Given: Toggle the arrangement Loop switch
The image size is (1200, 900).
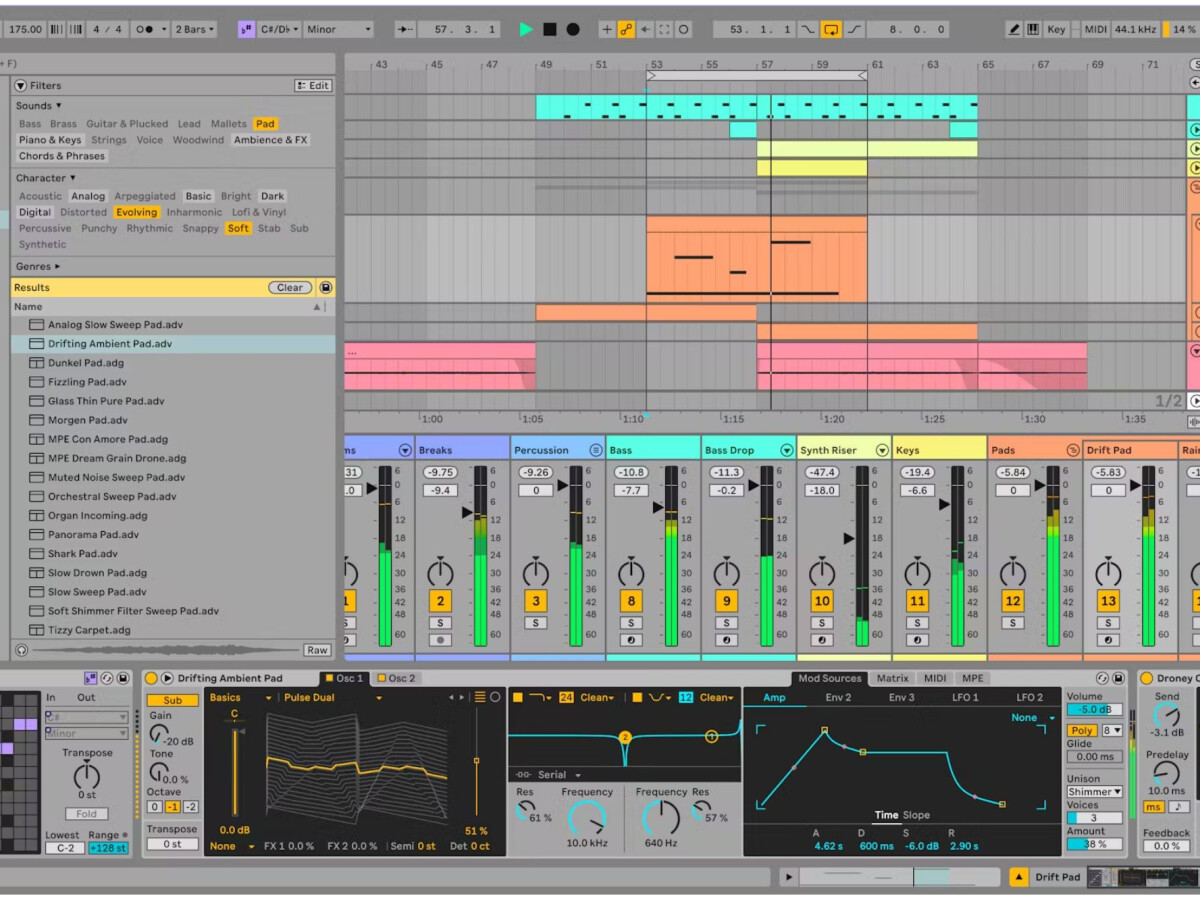Looking at the screenshot, I should click(831, 30).
